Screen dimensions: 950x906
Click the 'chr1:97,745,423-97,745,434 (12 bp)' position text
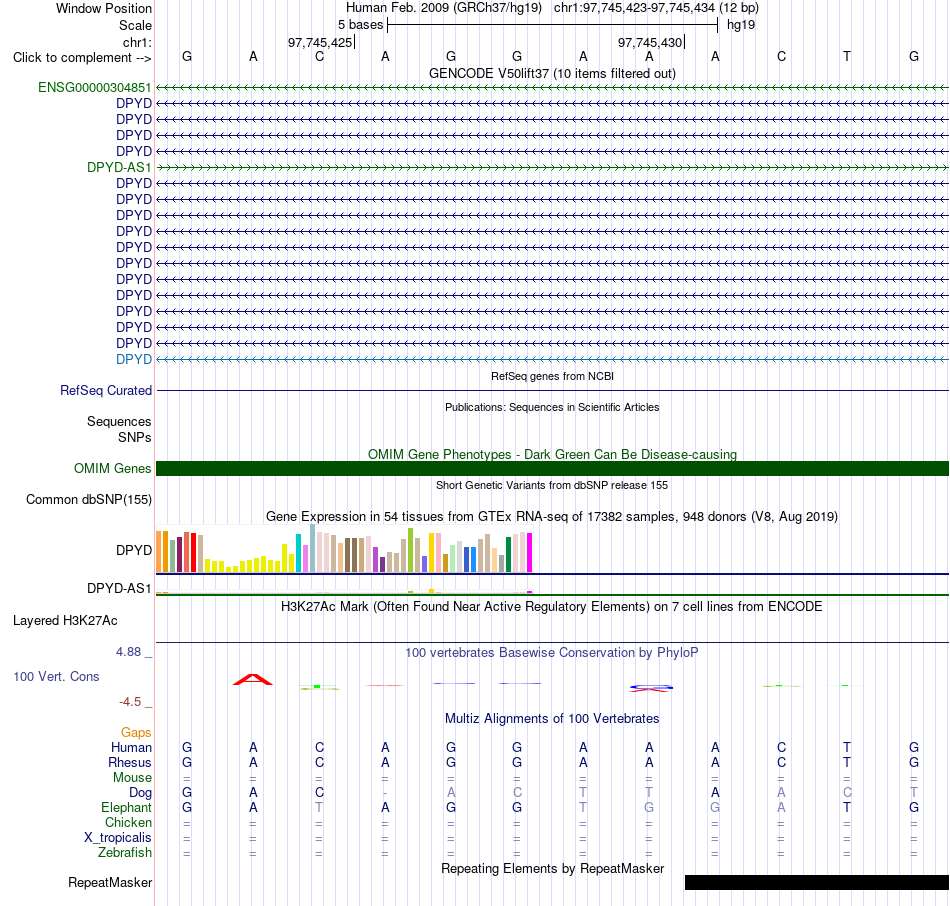coord(656,8)
